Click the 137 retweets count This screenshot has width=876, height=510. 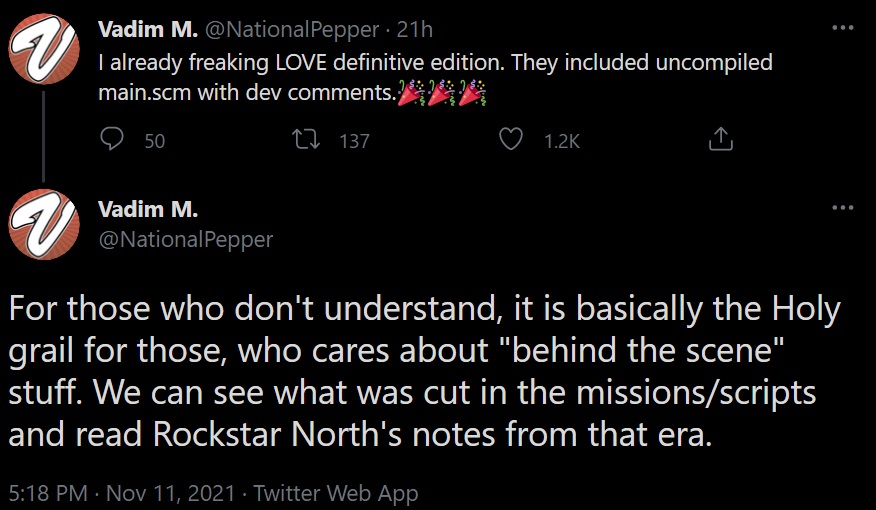[354, 141]
